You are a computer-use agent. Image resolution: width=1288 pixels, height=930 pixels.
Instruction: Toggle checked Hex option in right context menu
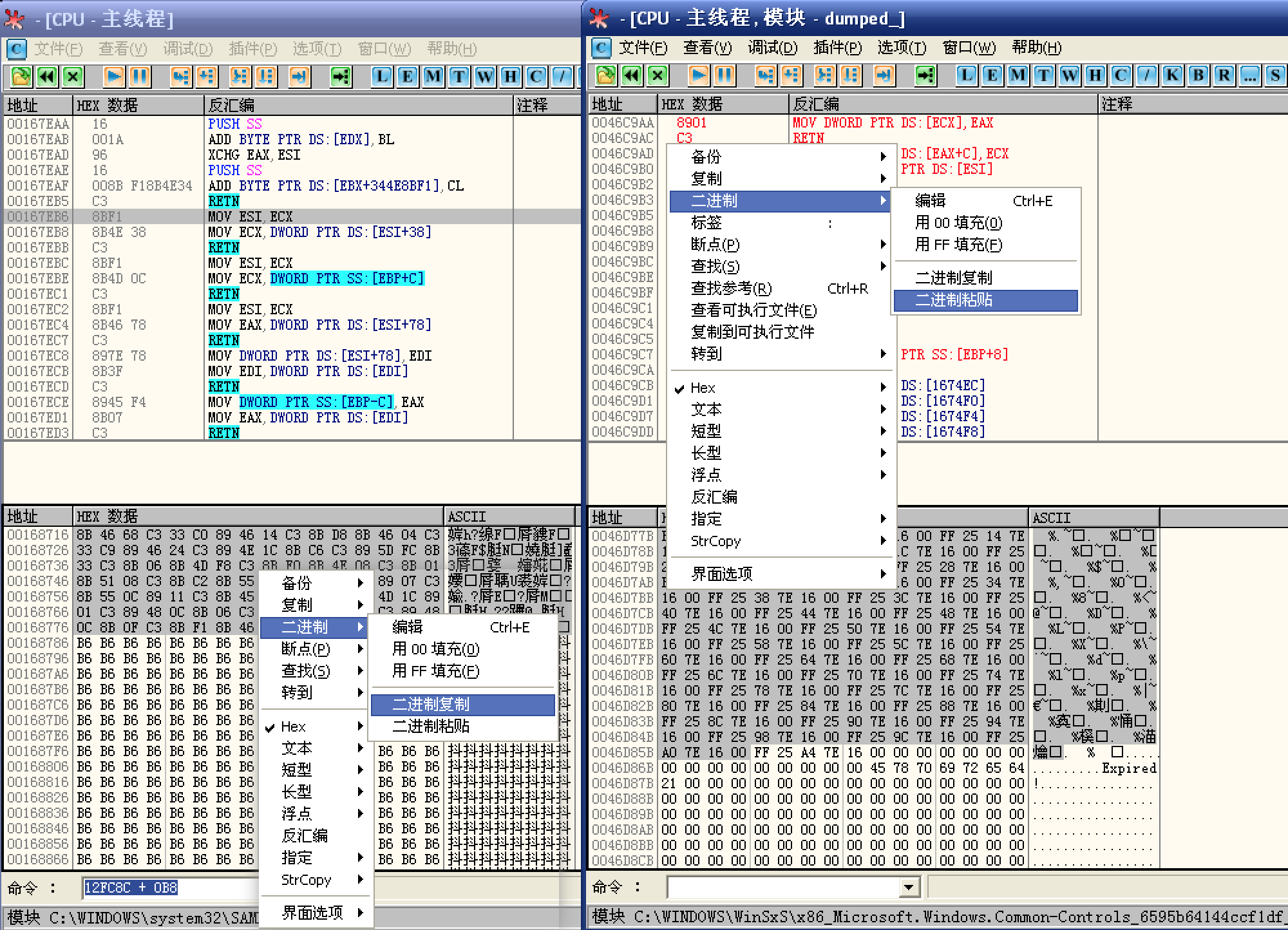click(x=703, y=388)
